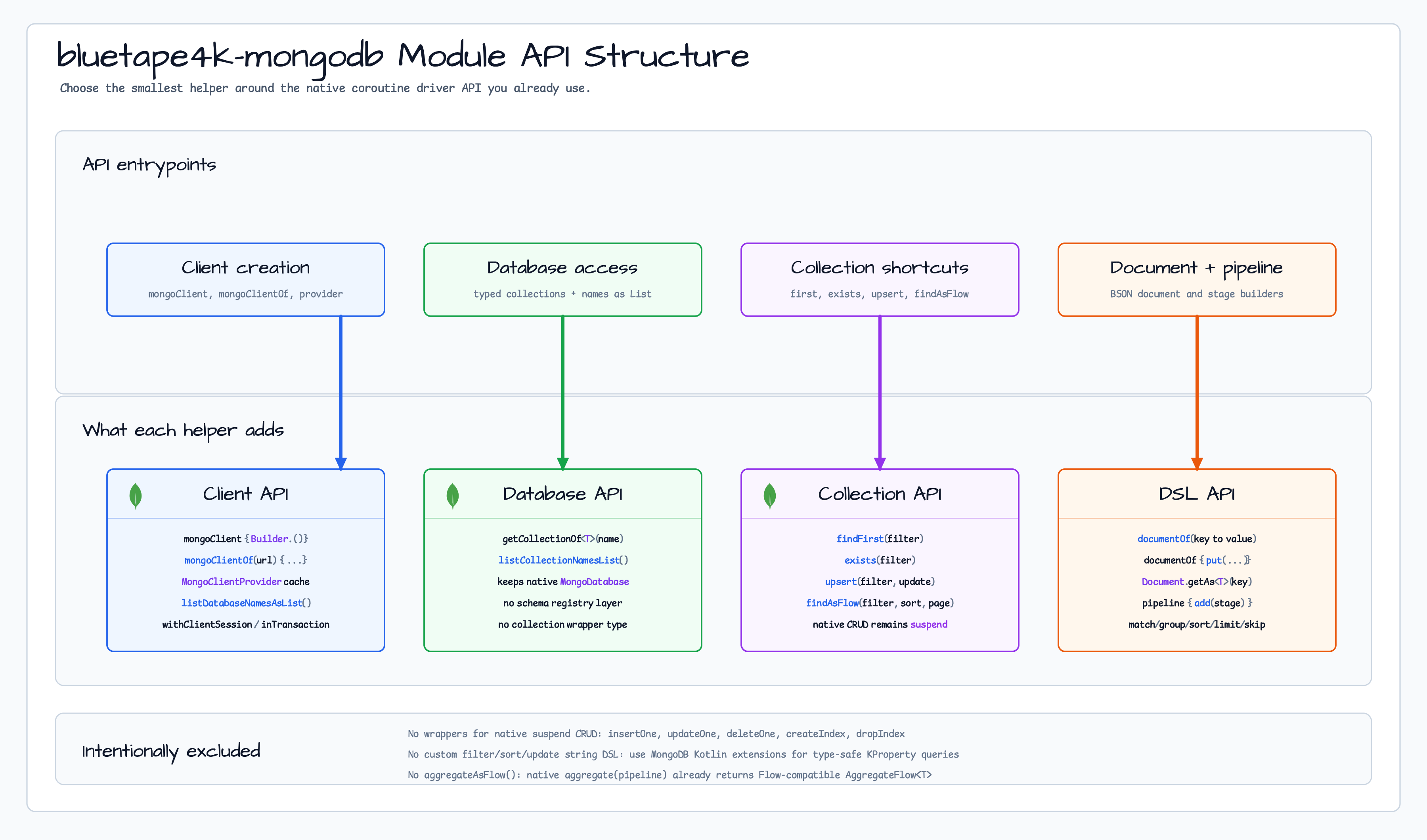Viewport: 1427px width, 840px height.
Task: Click the 'no schema registry layer' line
Action: click(563, 603)
